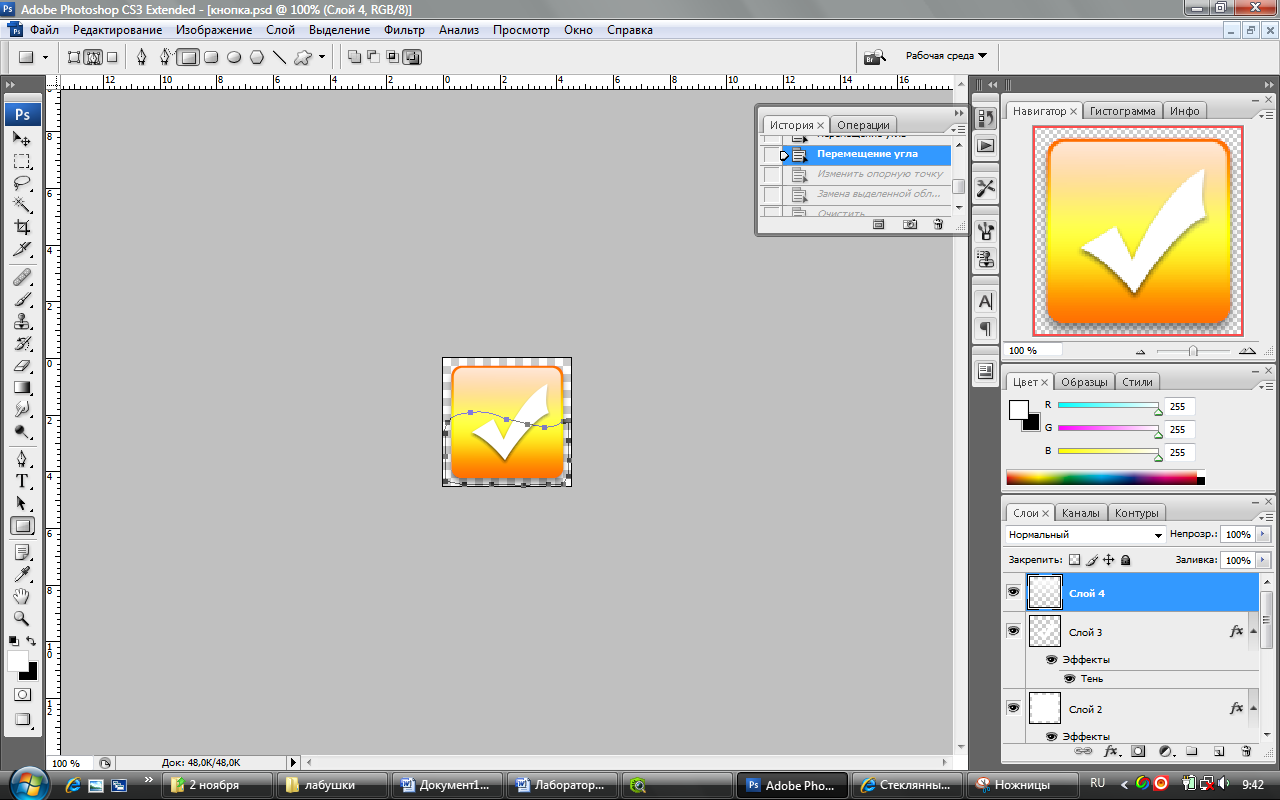Click foreground color swatch in Color panel

click(x=1018, y=410)
